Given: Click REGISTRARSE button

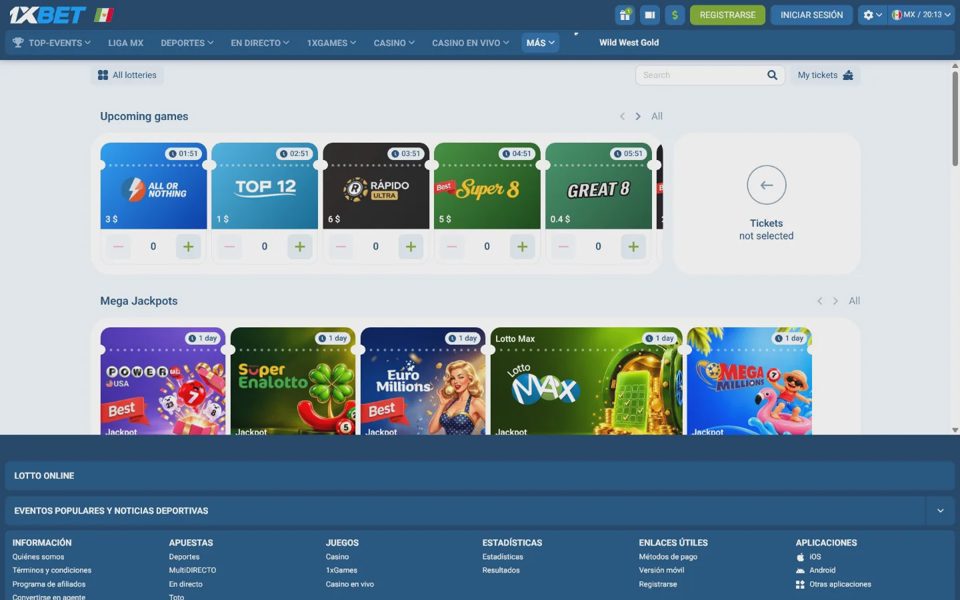Looking at the screenshot, I should tap(727, 15).
